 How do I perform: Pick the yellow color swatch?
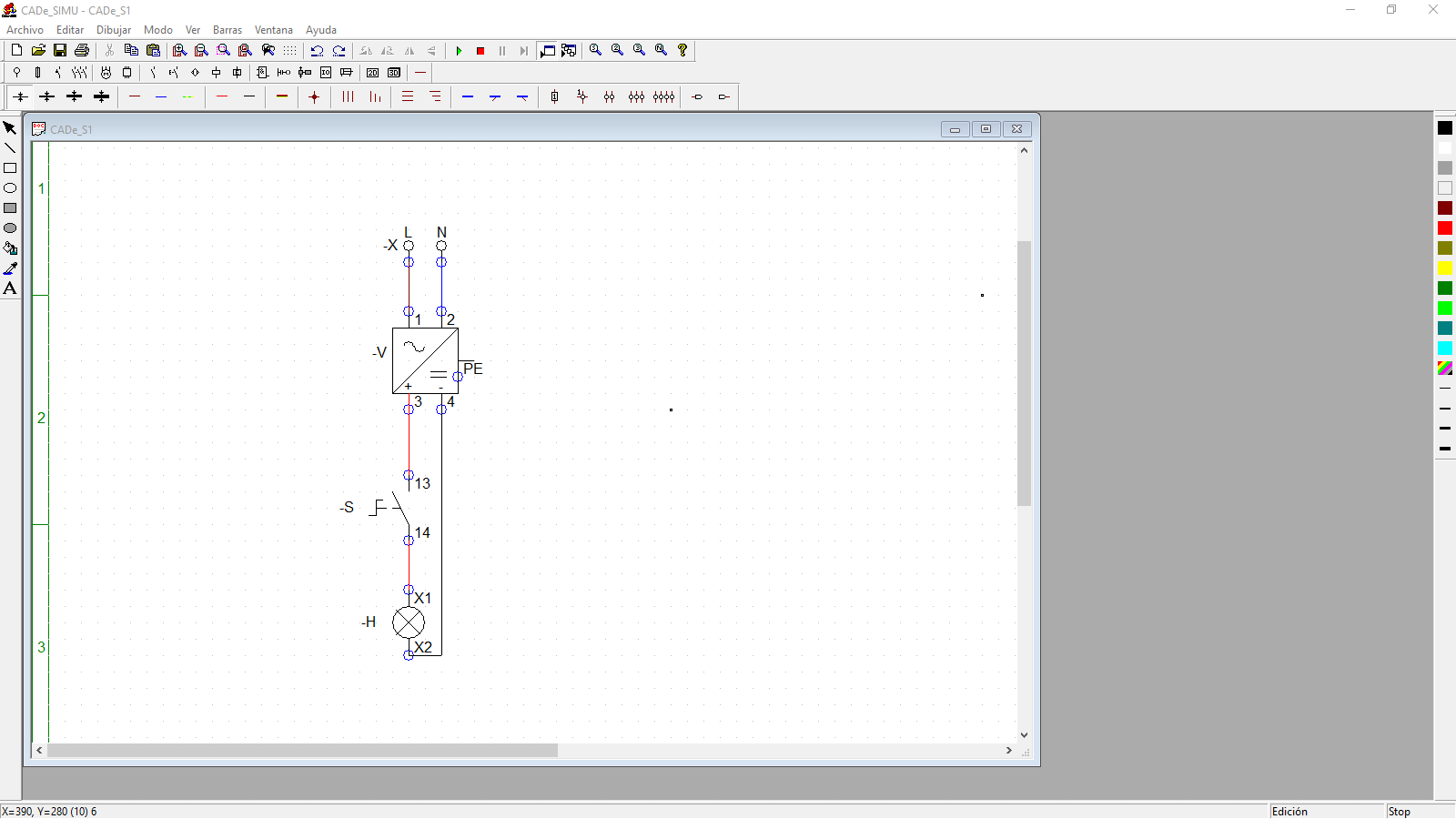click(x=1445, y=268)
